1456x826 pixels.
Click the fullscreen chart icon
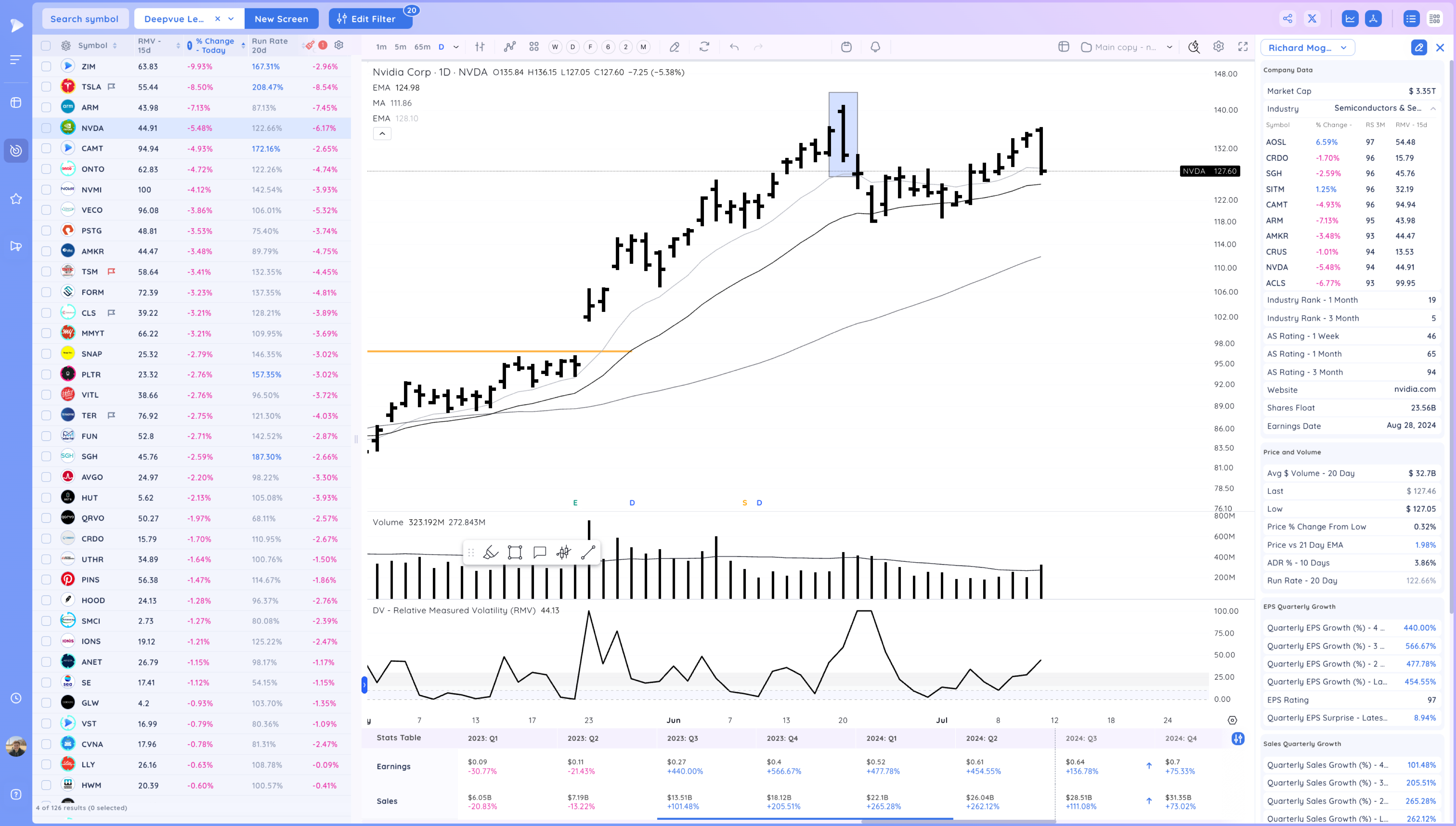click(x=1243, y=47)
